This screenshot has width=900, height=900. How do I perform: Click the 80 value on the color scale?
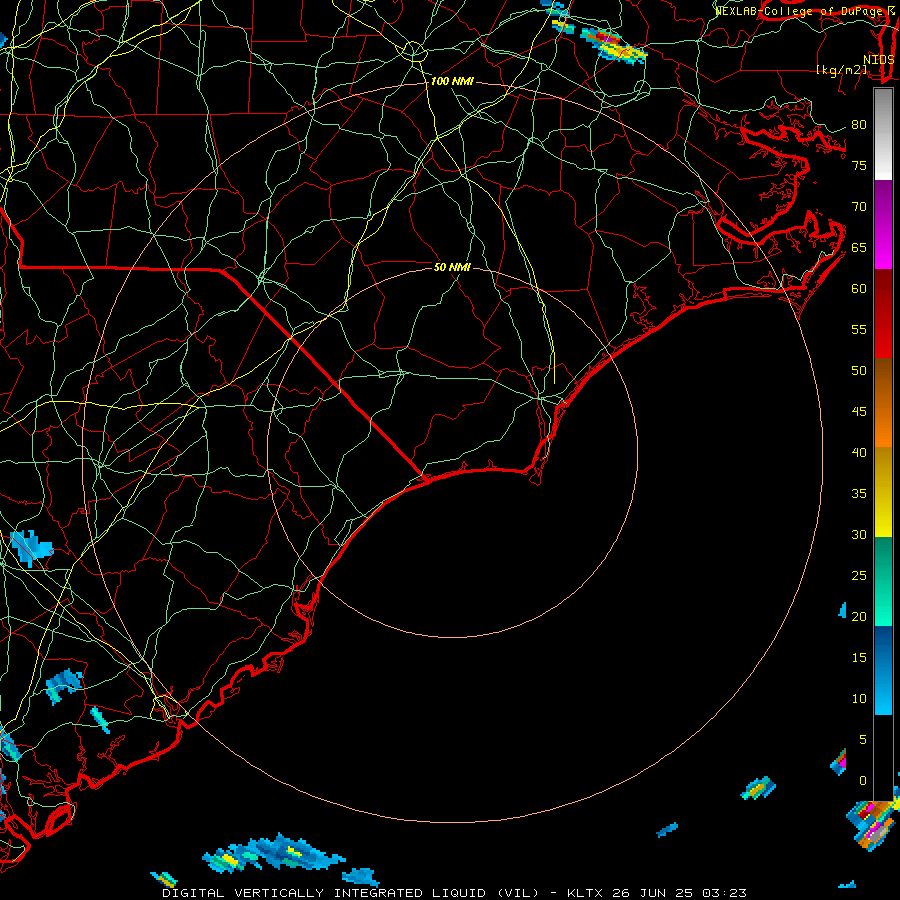click(x=859, y=125)
